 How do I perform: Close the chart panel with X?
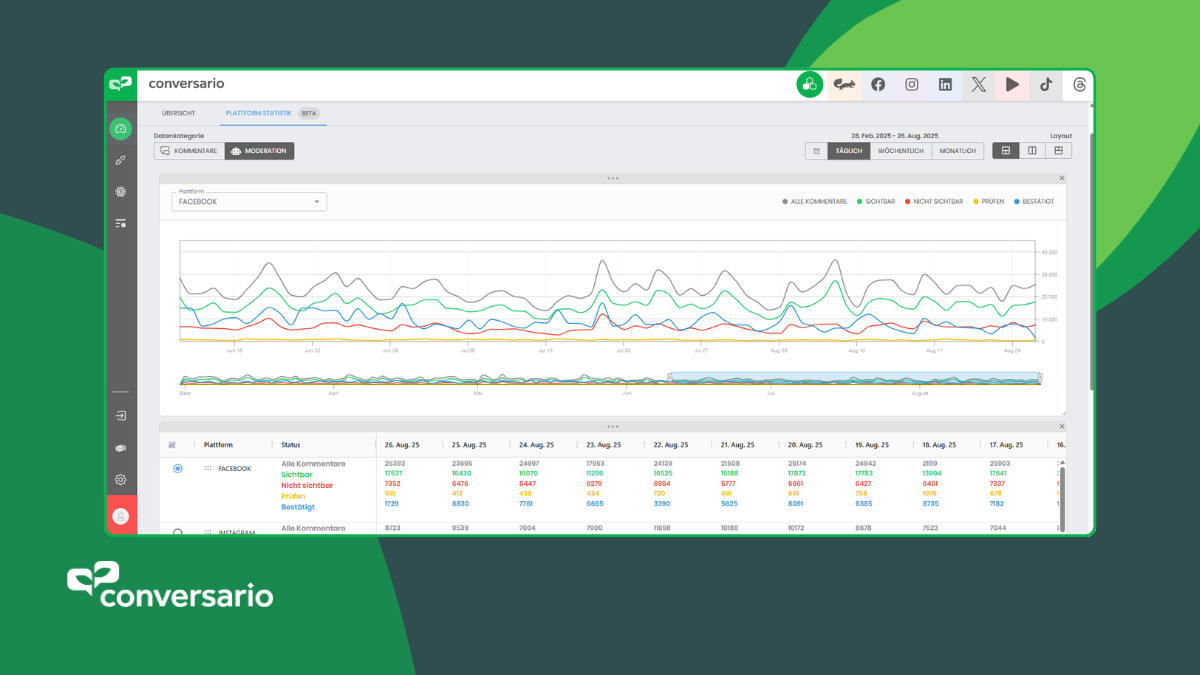coord(1062,178)
